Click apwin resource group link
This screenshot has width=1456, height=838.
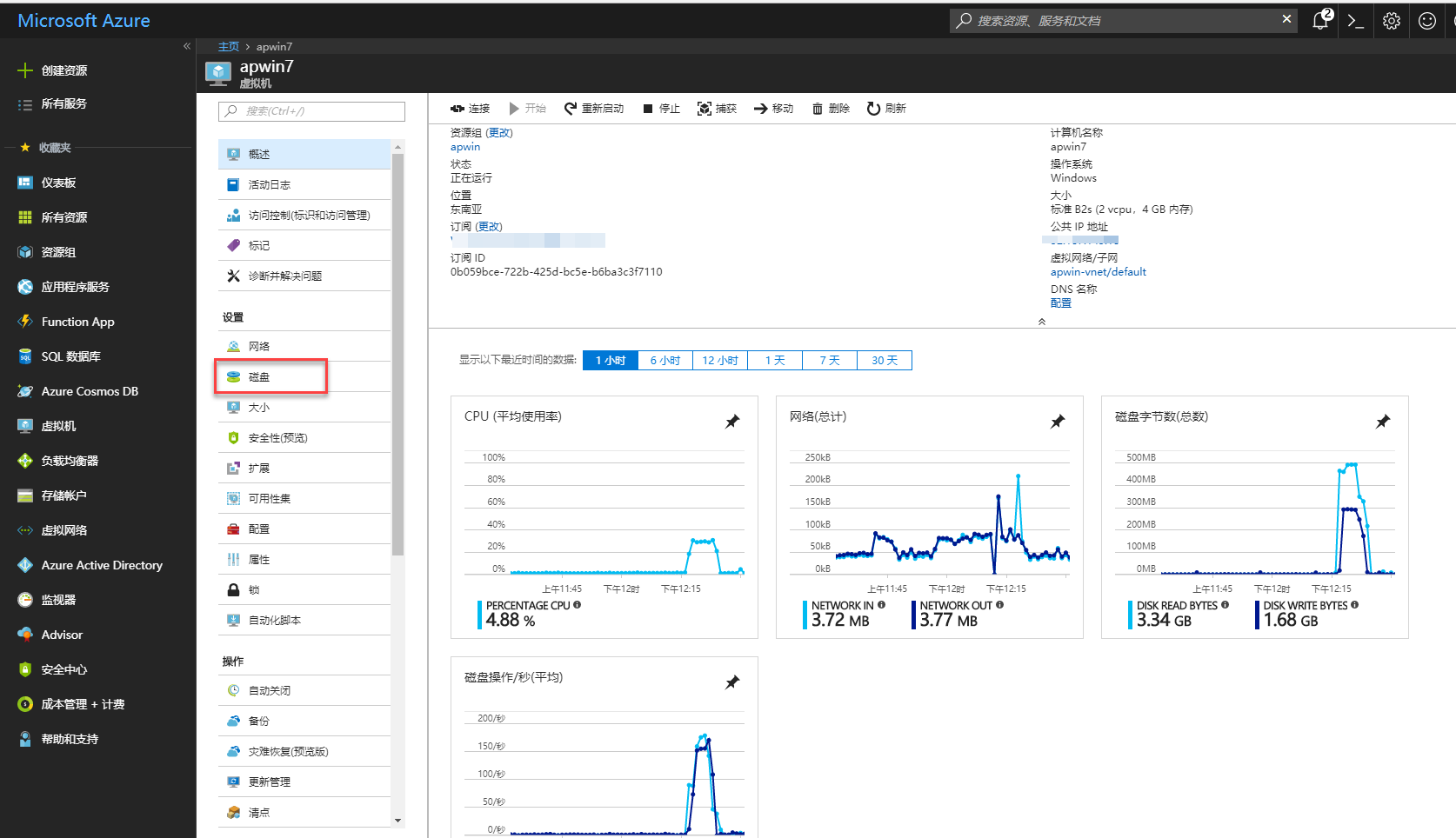pos(465,147)
